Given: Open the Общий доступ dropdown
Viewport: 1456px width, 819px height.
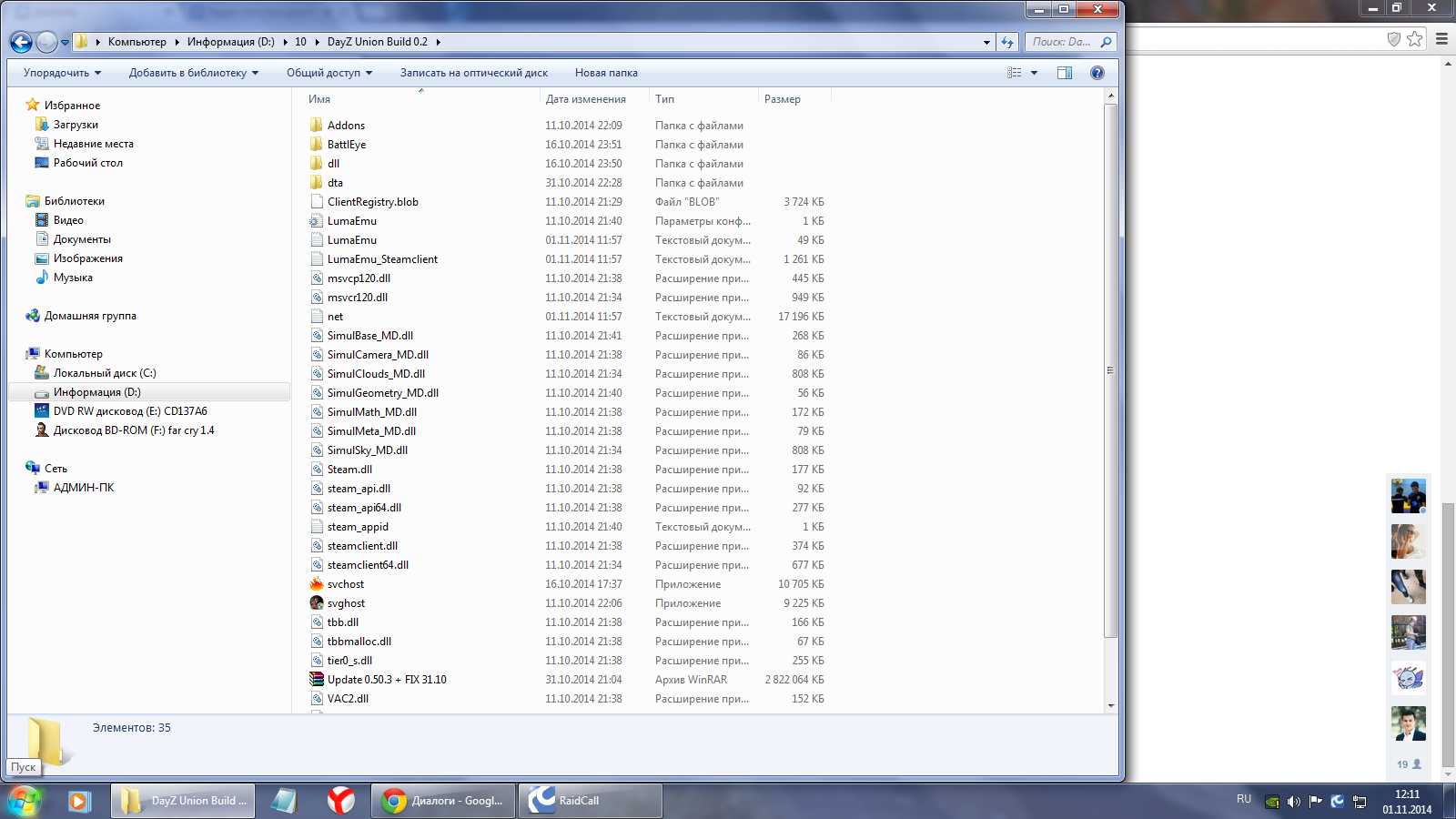Looking at the screenshot, I should click(x=329, y=73).
